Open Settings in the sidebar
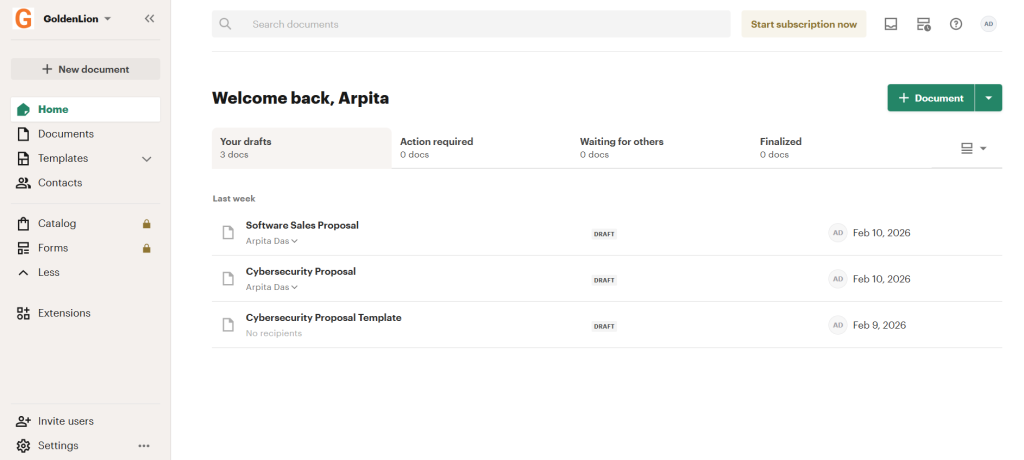This screenshot has height=460, width=1024. 57,446
